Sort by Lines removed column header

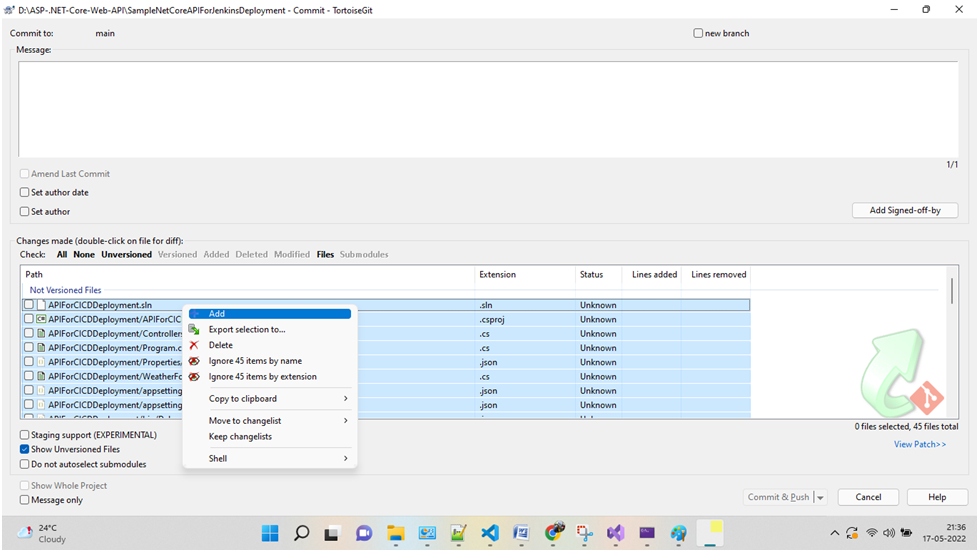tap(716, 274)
